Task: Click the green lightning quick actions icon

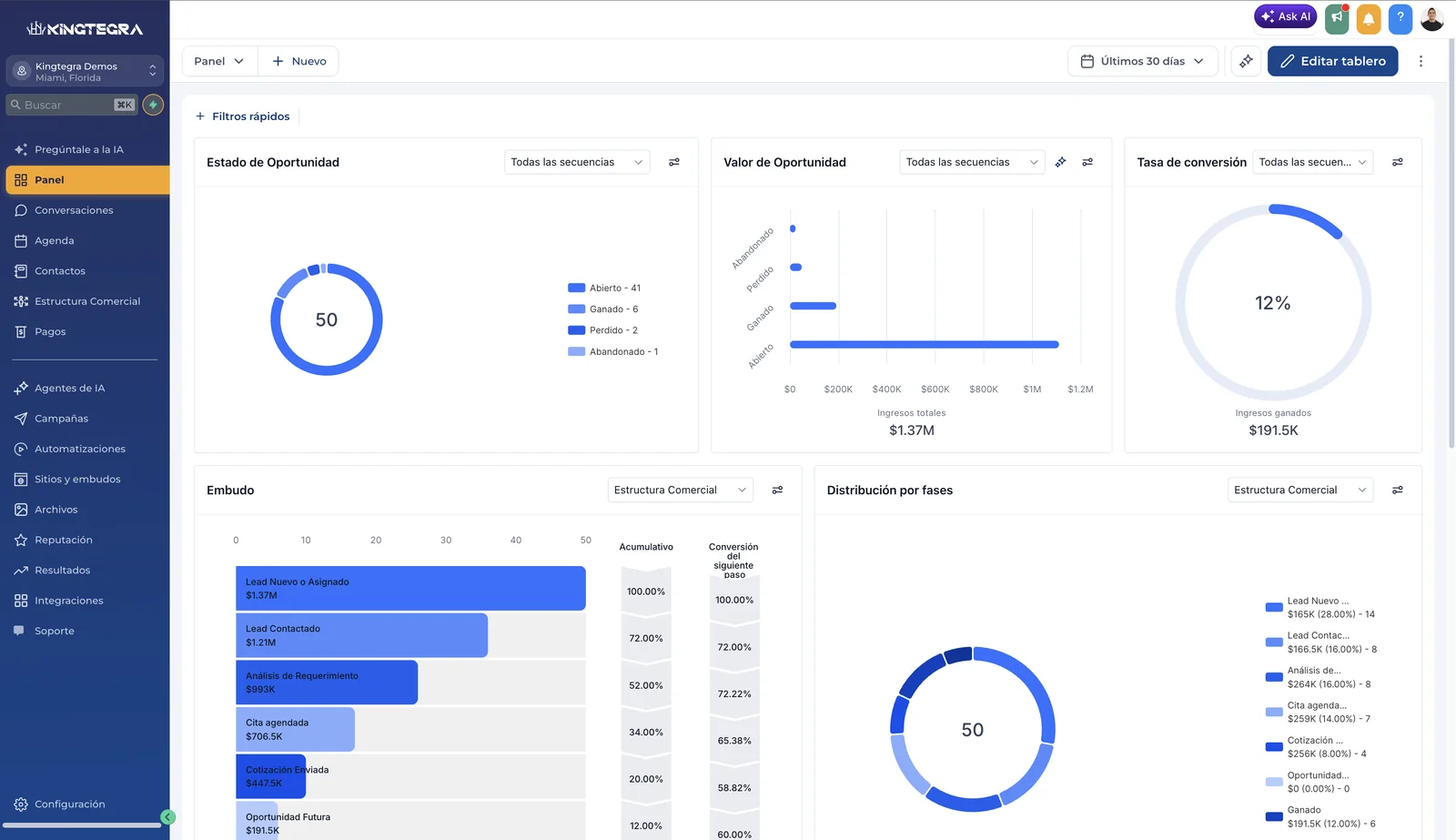Action: pyautogui.click(x=153, y=105)
